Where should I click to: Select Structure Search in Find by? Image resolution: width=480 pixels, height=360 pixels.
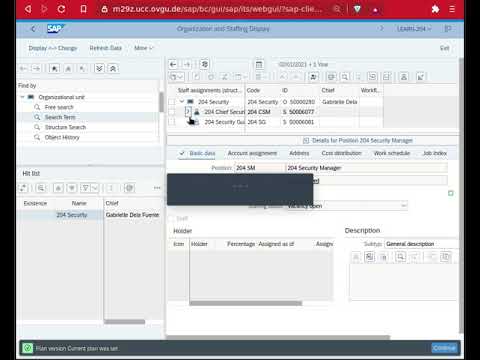(x=65, y=127)
